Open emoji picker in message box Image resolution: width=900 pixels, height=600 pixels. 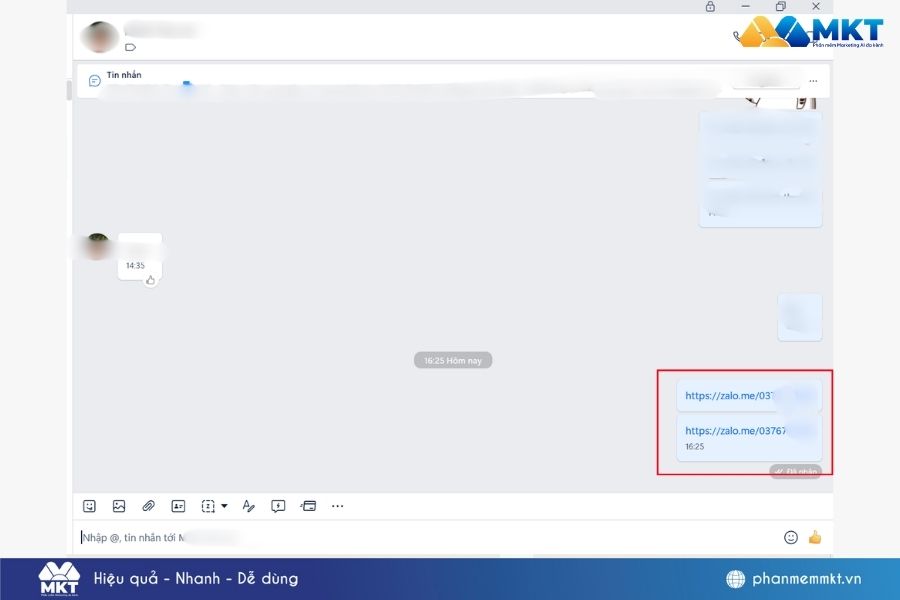click(791, 537)
